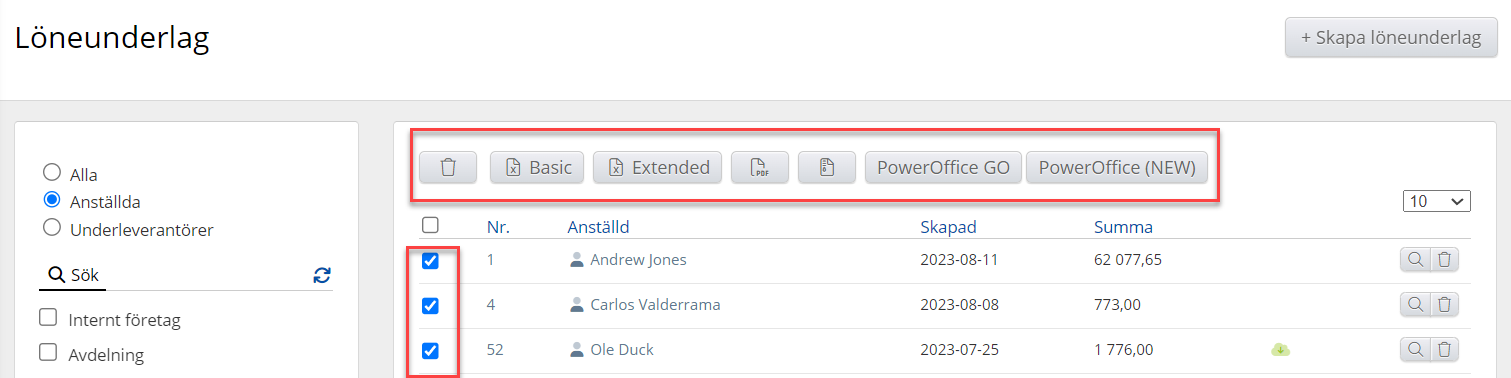Click the bulk delete trash icon in toolbar
This screenshot has width=1511, height=378.
(448, 167)
